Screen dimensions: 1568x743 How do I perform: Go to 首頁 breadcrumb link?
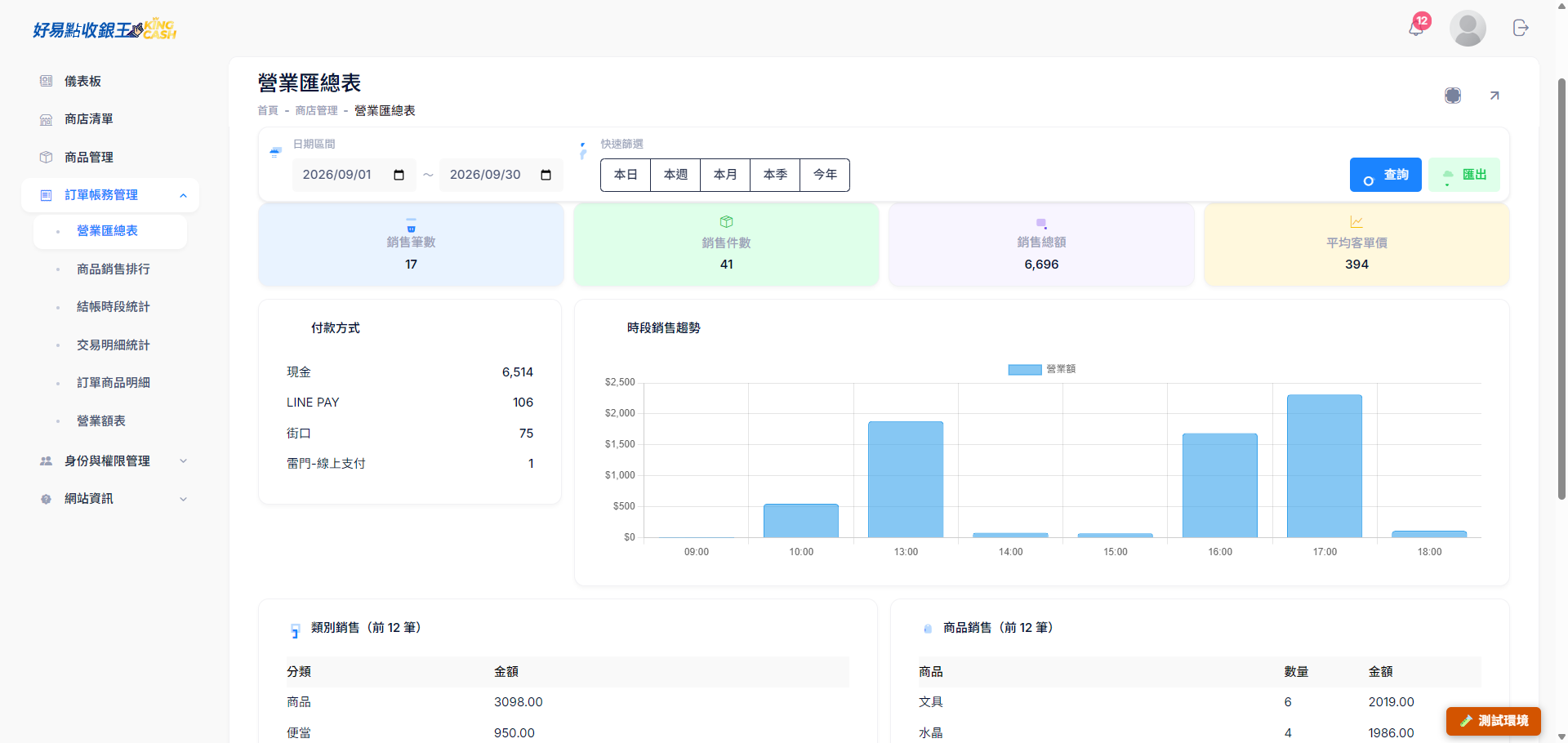coord(268,110)
